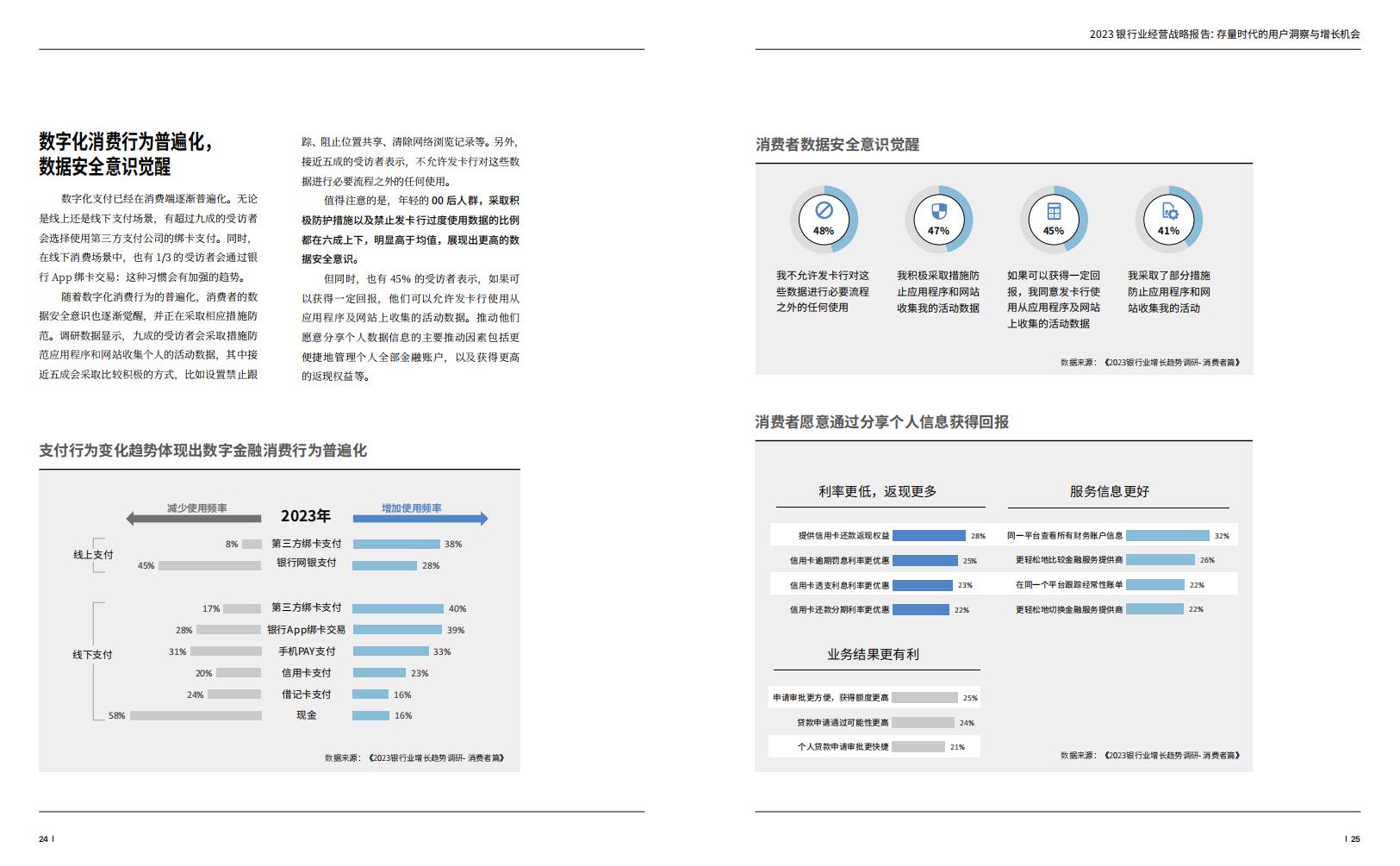1400x866 pixels.
Task: Click the 2023年 label in payment chart
Action: pyautogui.click(x=306, y=516)
